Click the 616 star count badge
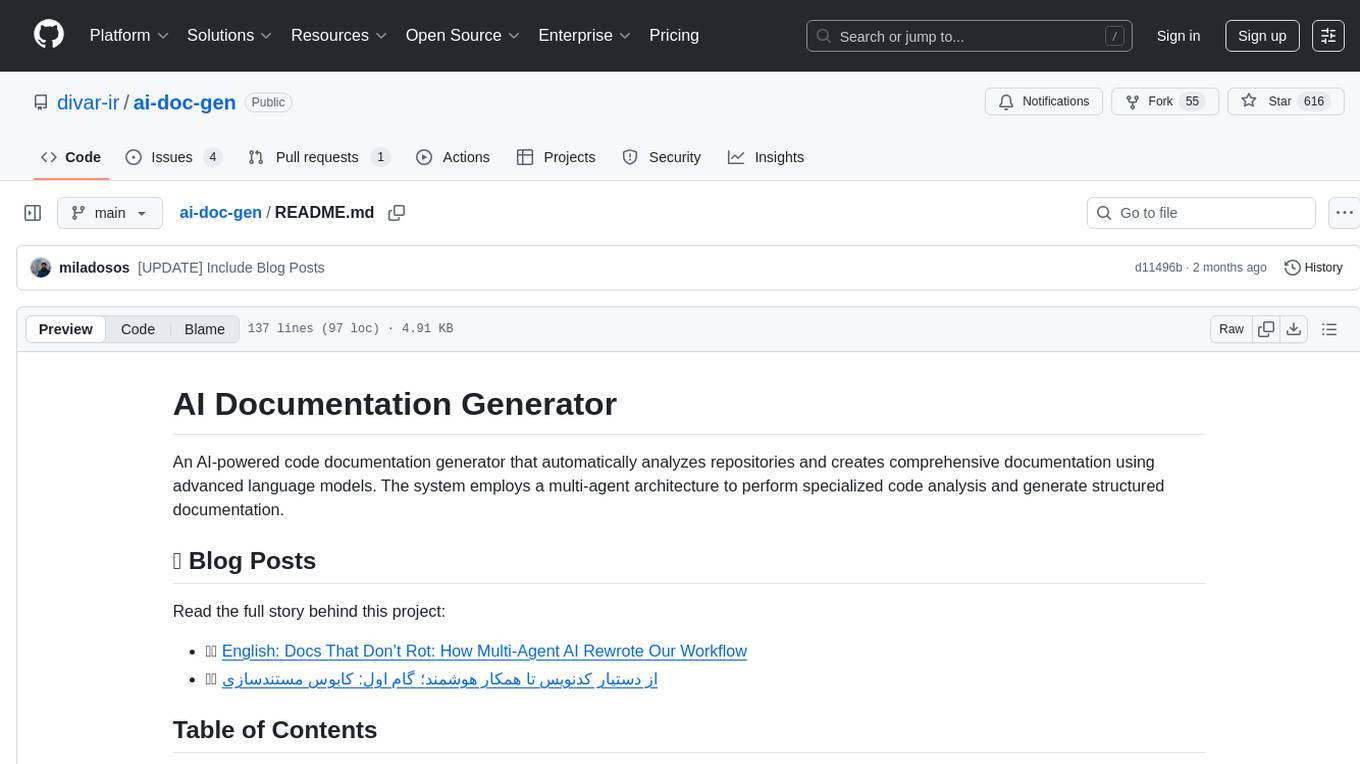The image size is (1360, 764). click(x=1314, y=102)
